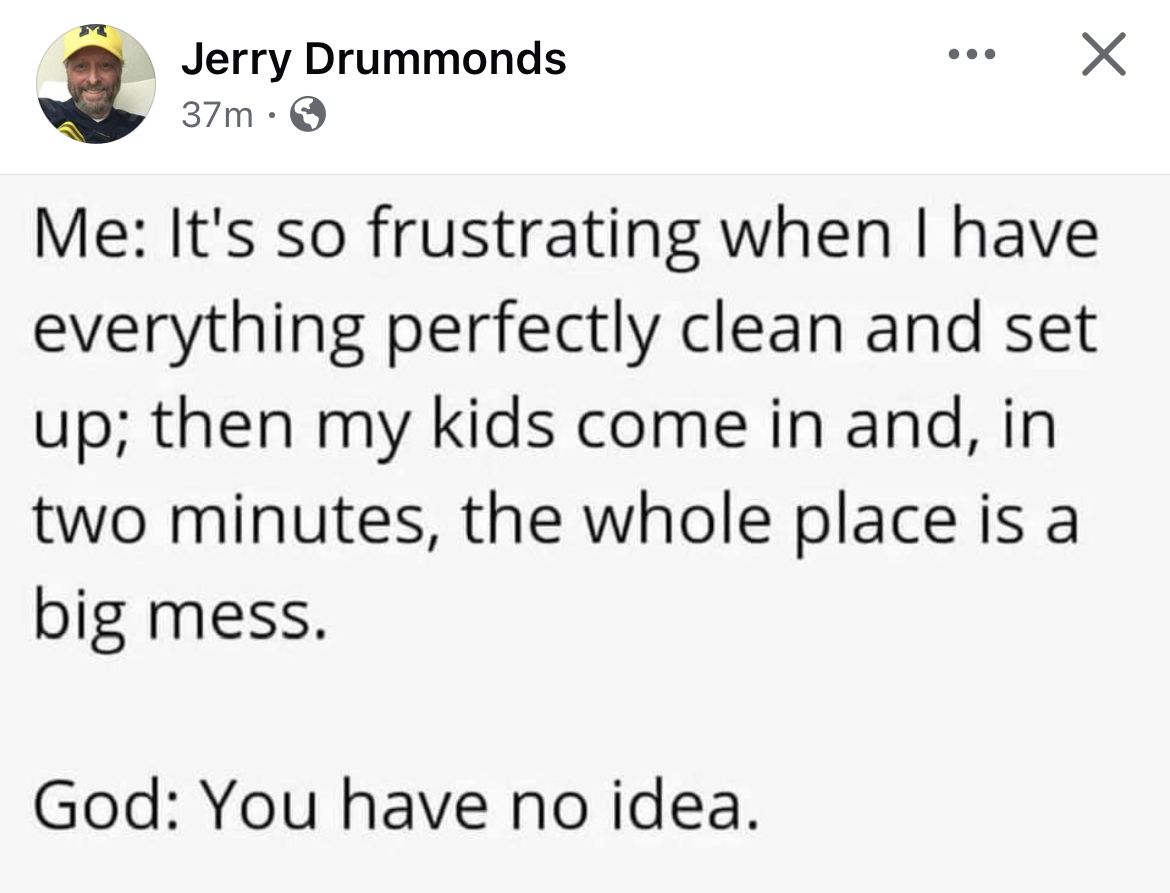Close the post with the X icon
This screenshot has height=893, width=1170.
(1104, 54)
